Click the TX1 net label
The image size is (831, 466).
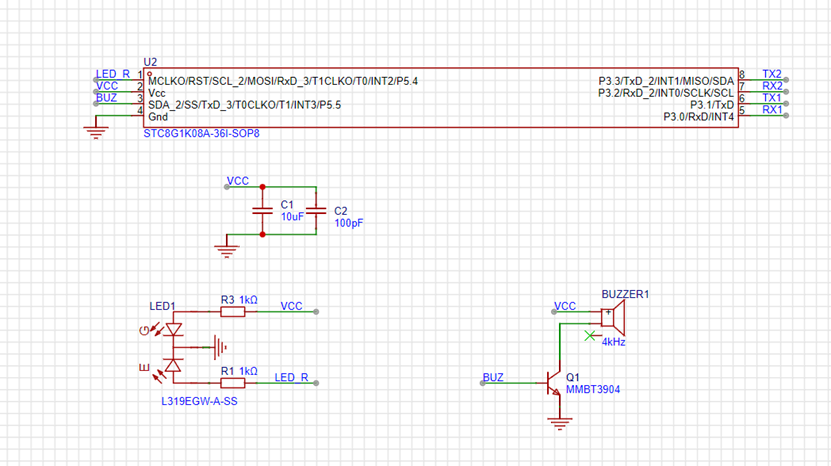pos(772,98)
